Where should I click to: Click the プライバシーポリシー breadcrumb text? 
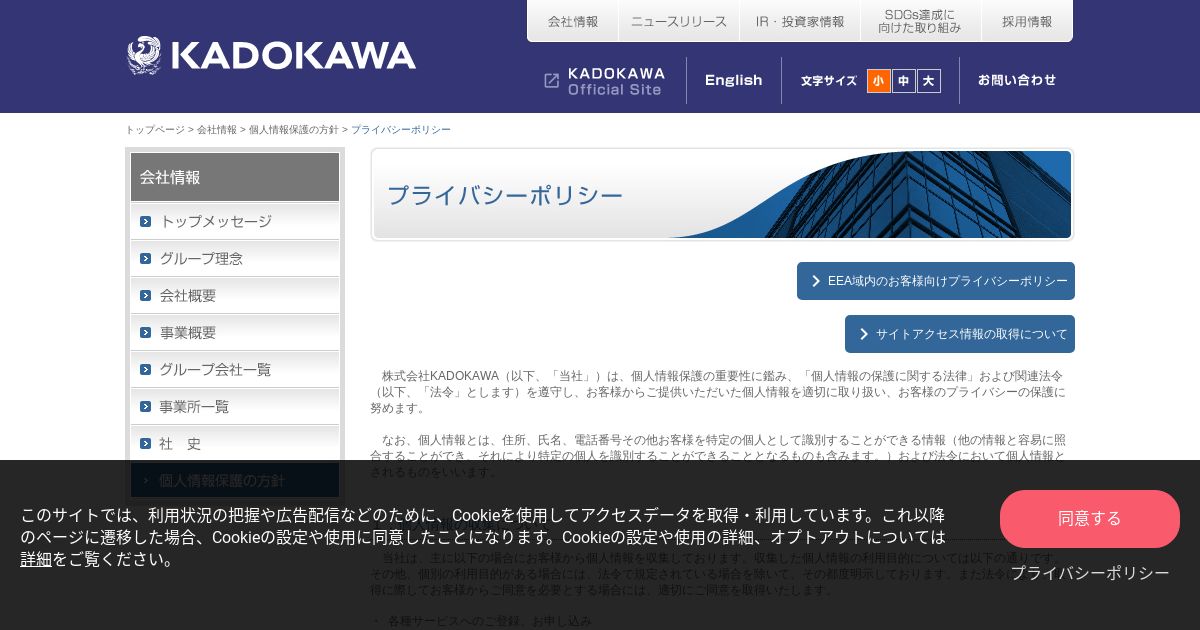[401, 130]
